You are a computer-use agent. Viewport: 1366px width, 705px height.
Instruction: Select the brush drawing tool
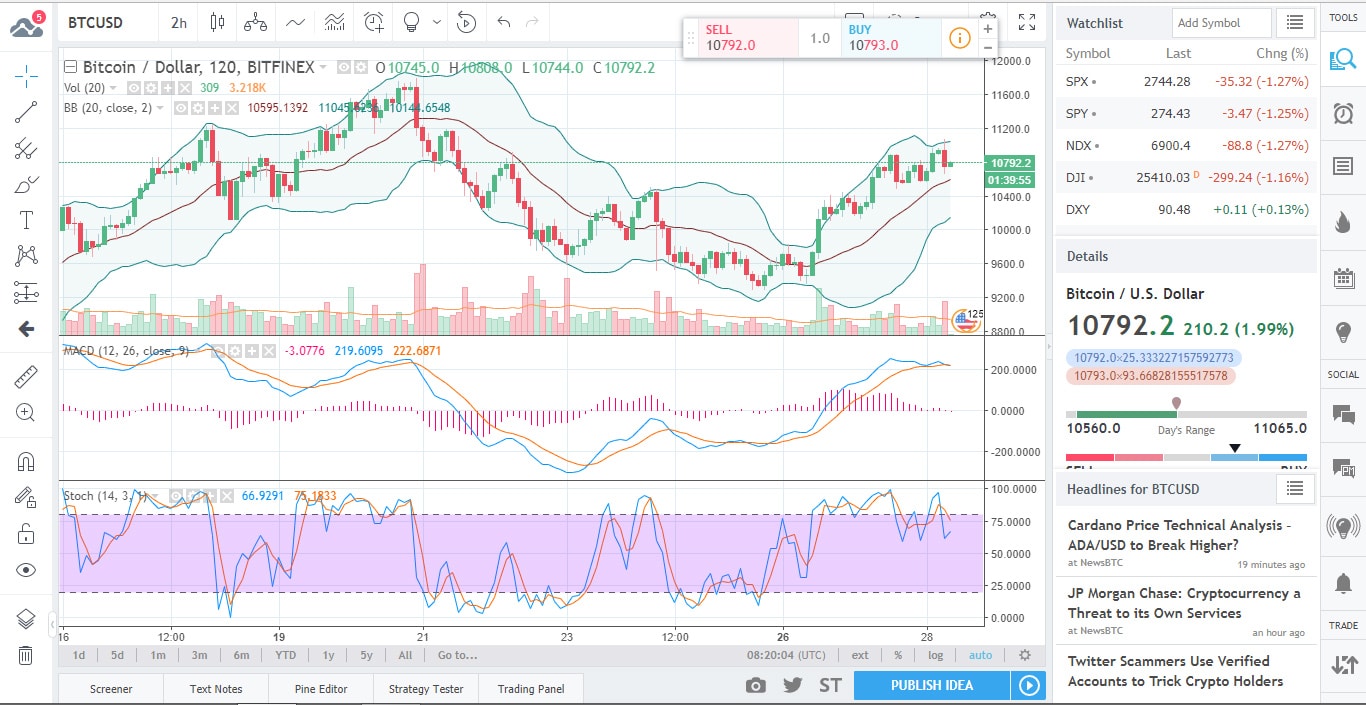(26, 184)
